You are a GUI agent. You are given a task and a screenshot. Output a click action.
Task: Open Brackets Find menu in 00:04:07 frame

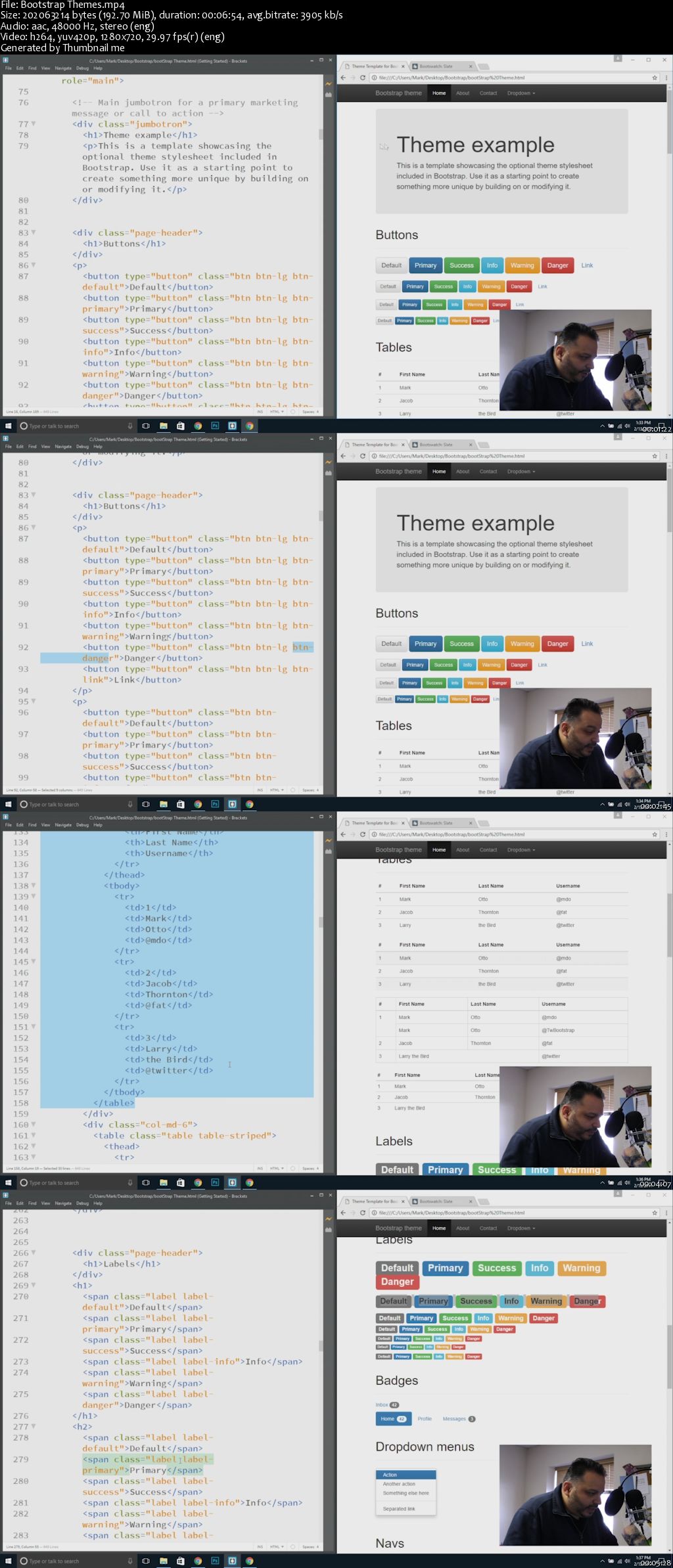click(x=32, y=825)
